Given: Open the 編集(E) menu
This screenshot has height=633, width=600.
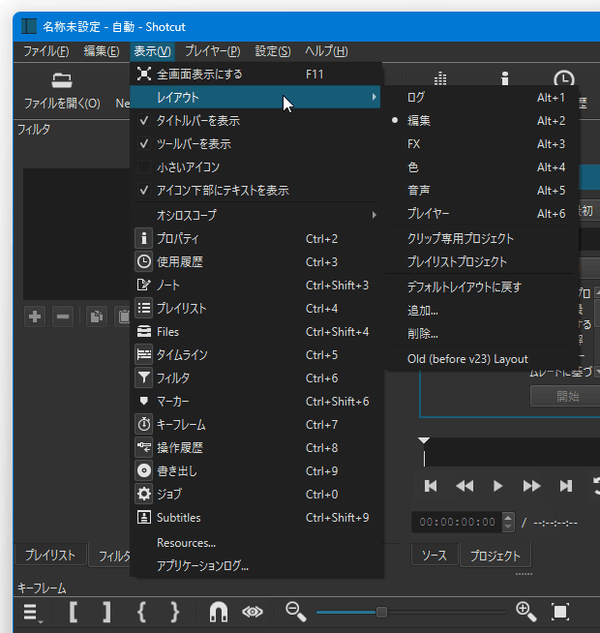Looking at the screenshot, I should (x=101, y=51).
